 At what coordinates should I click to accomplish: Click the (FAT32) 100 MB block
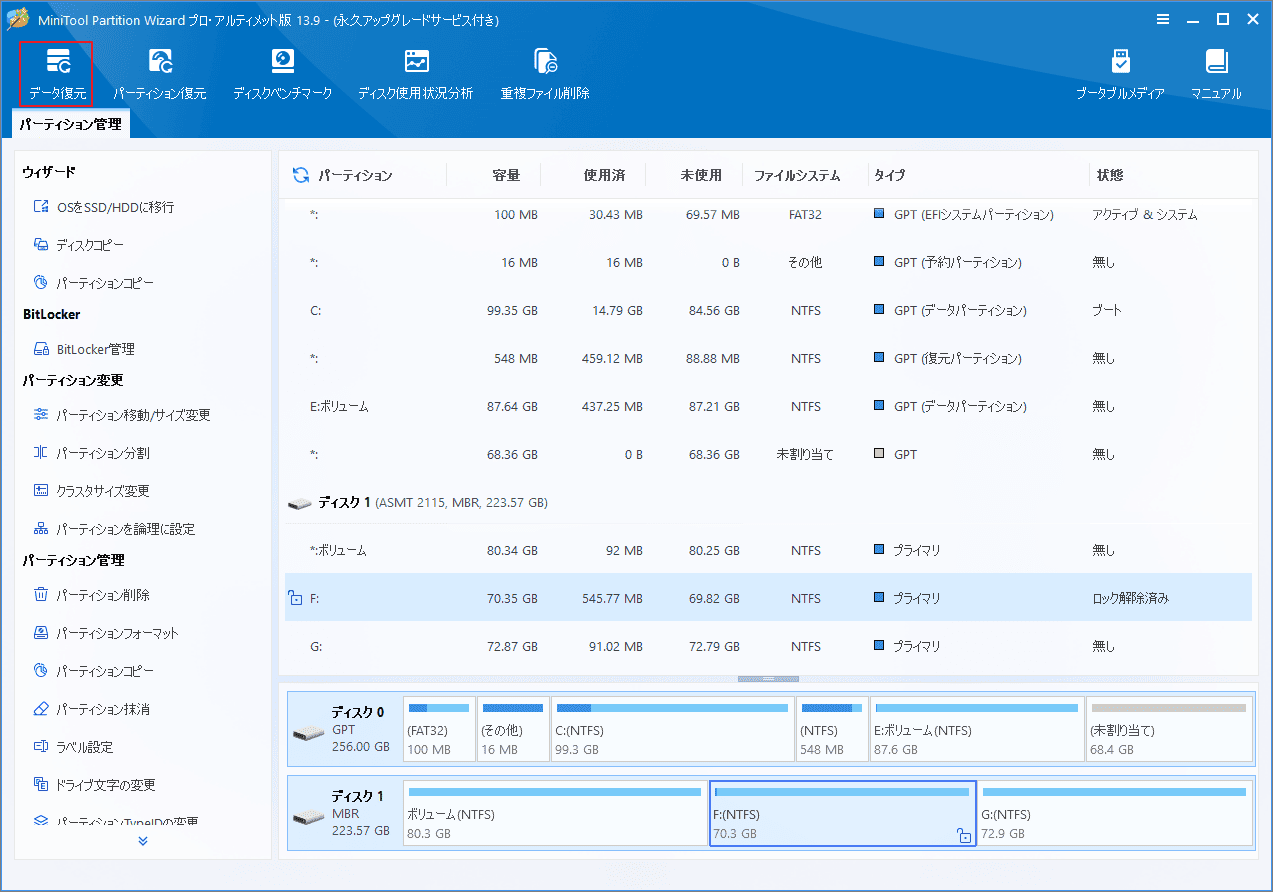pos(439,730)
